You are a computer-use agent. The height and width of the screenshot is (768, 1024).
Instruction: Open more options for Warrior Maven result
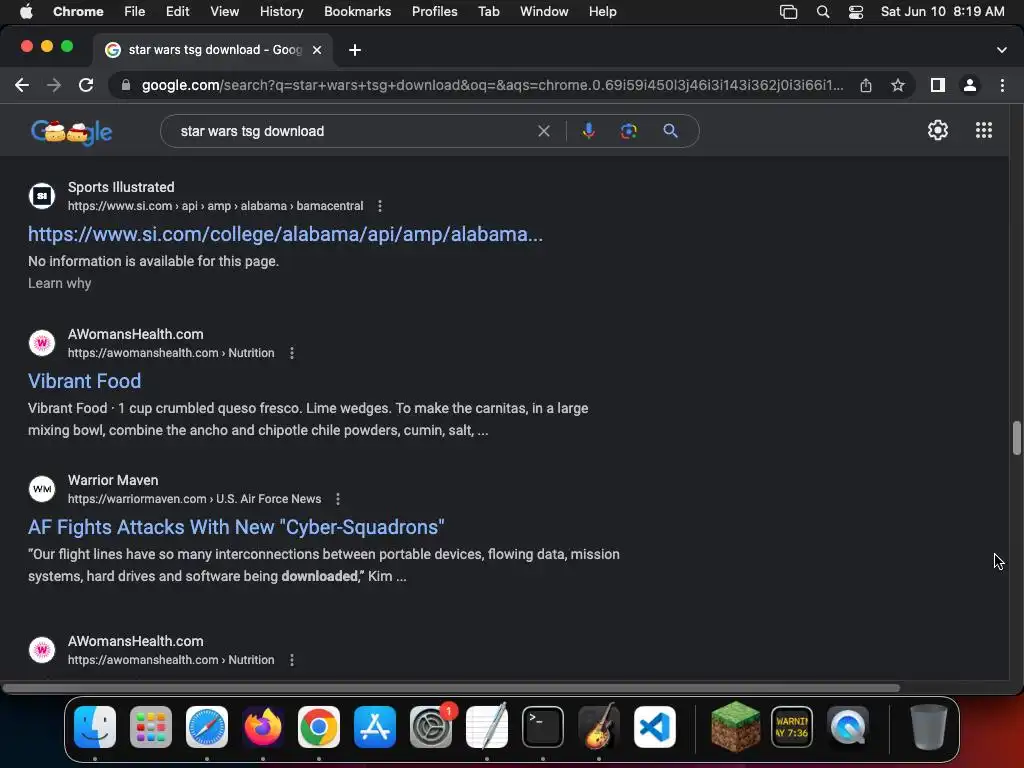pyautogui.click(x=338, y=500)
